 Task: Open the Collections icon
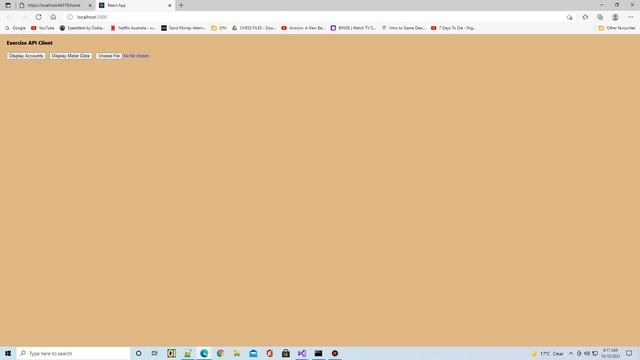coord(600,17)
